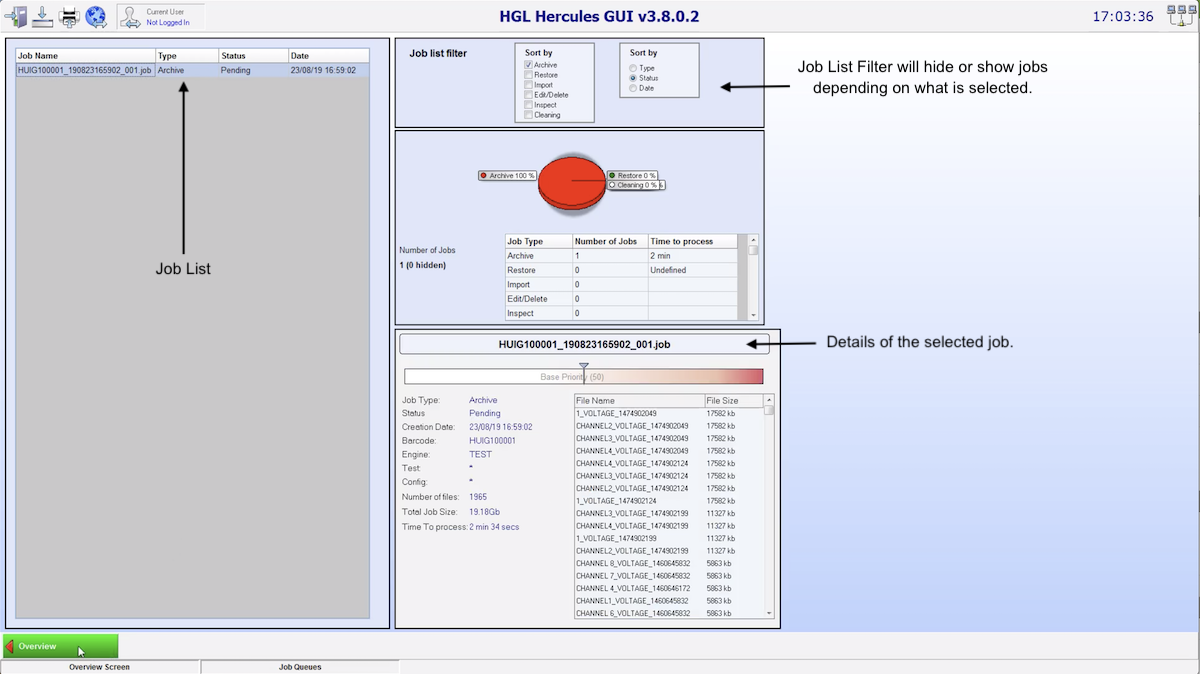The height and width of the screenshot is (674, 1200).
Task: Sort job list by Date column header
Action: pos(329,56)
